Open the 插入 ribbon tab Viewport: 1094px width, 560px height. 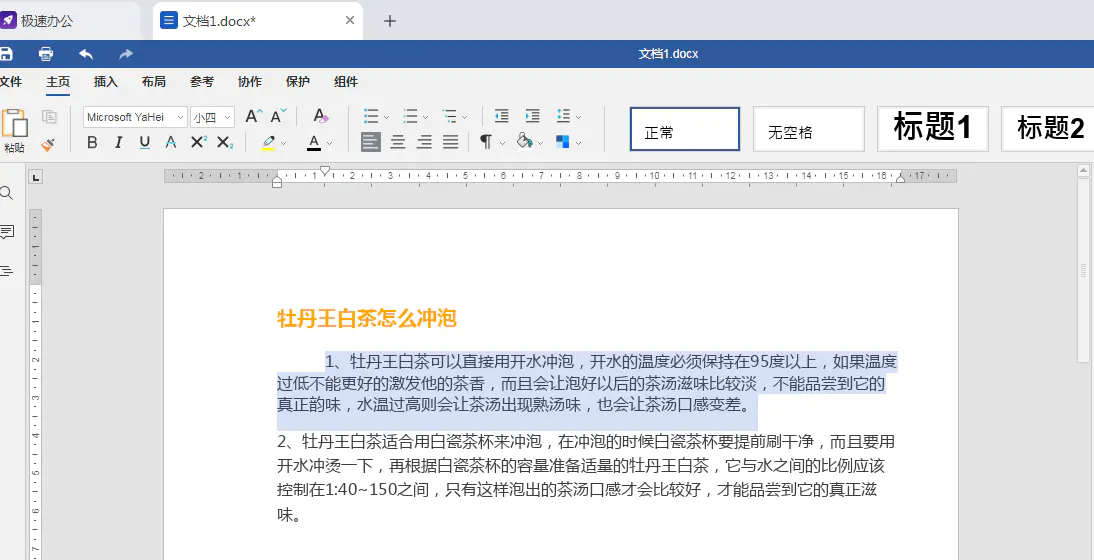click(x=106, y=82)
